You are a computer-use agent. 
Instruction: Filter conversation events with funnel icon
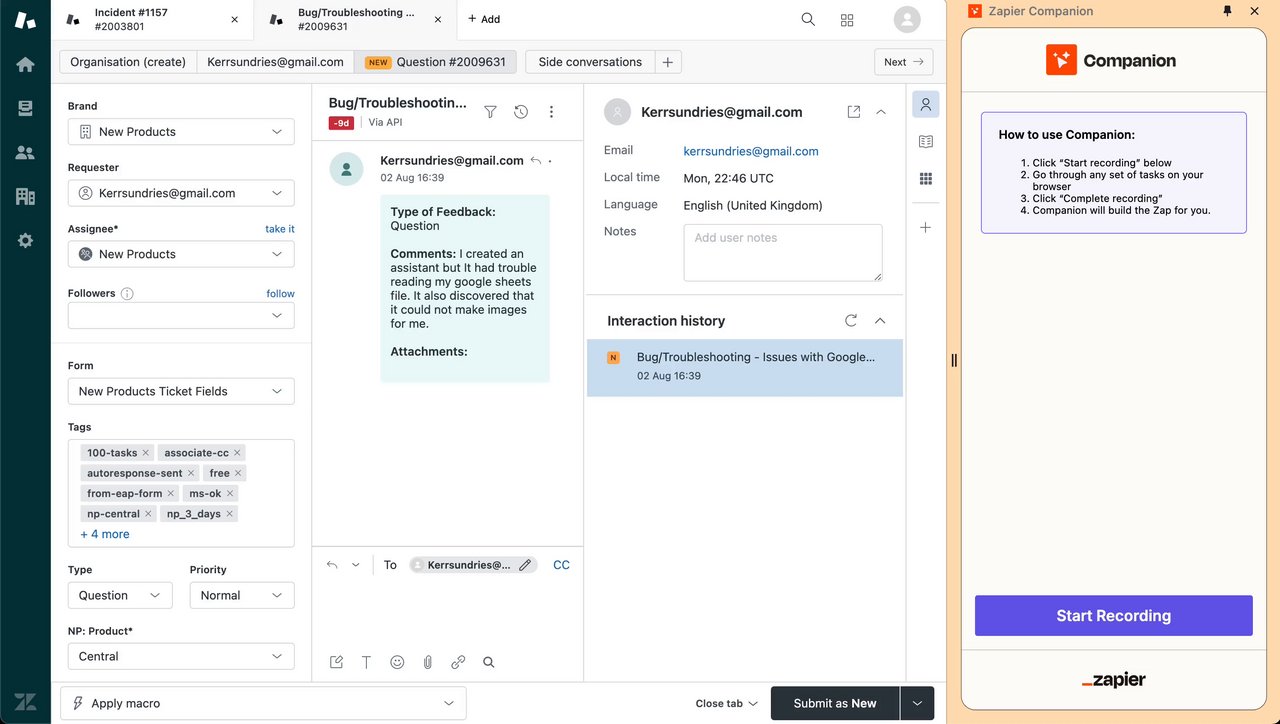pos(490,112)
